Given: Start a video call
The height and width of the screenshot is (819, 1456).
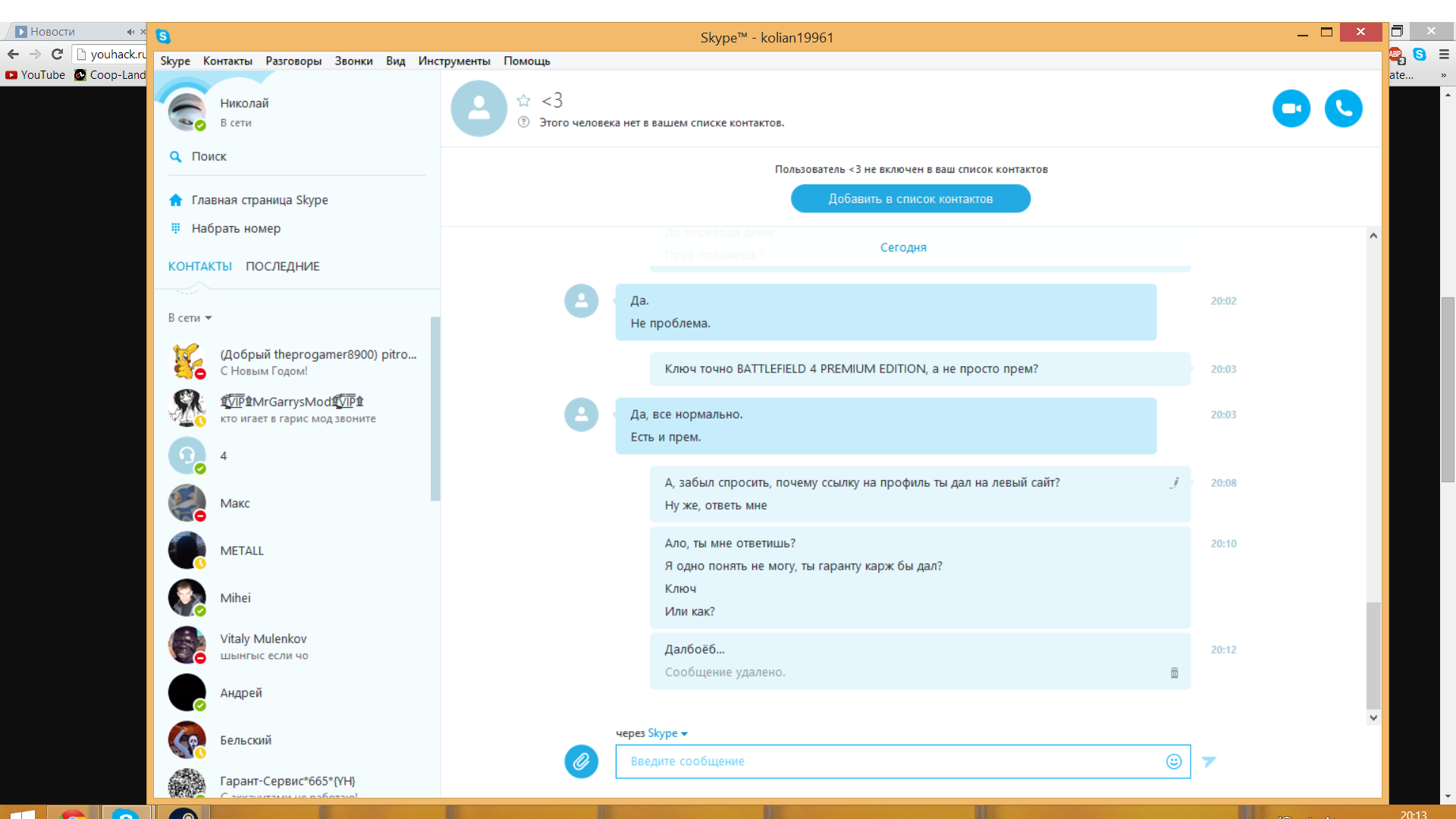Looking at the screenshot, I should [1291, 108].
